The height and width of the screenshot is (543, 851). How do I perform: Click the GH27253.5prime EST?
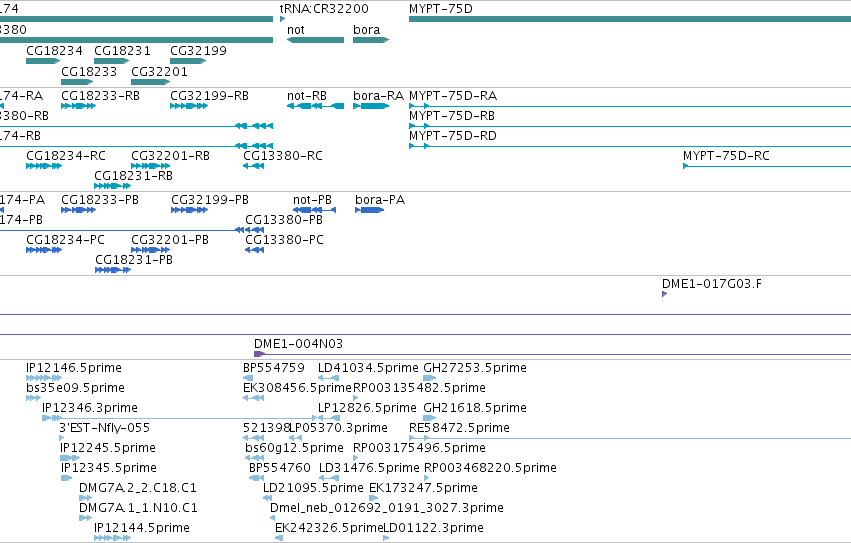(x=430, y=378)
